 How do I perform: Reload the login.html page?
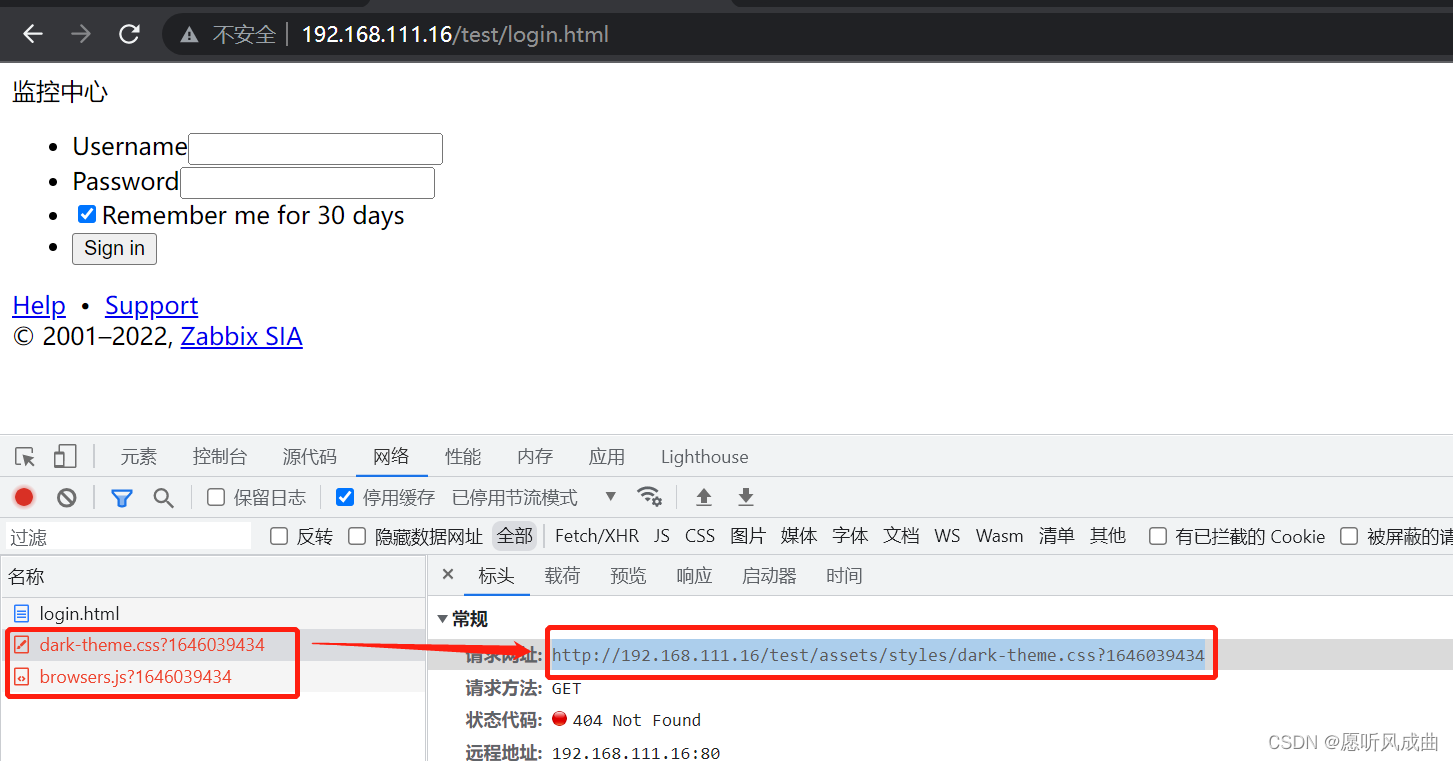click(x=129, y=34)
